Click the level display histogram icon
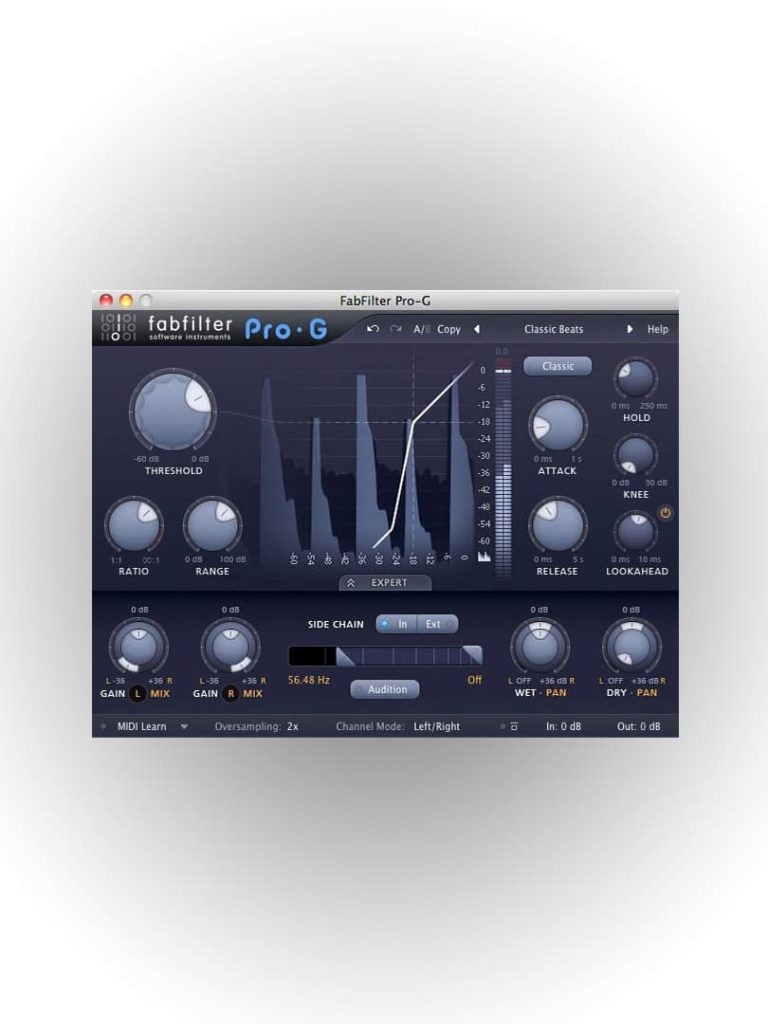The height and width of the screenshot is (1024, 768). pyautogui.click(x=484, y=556)
